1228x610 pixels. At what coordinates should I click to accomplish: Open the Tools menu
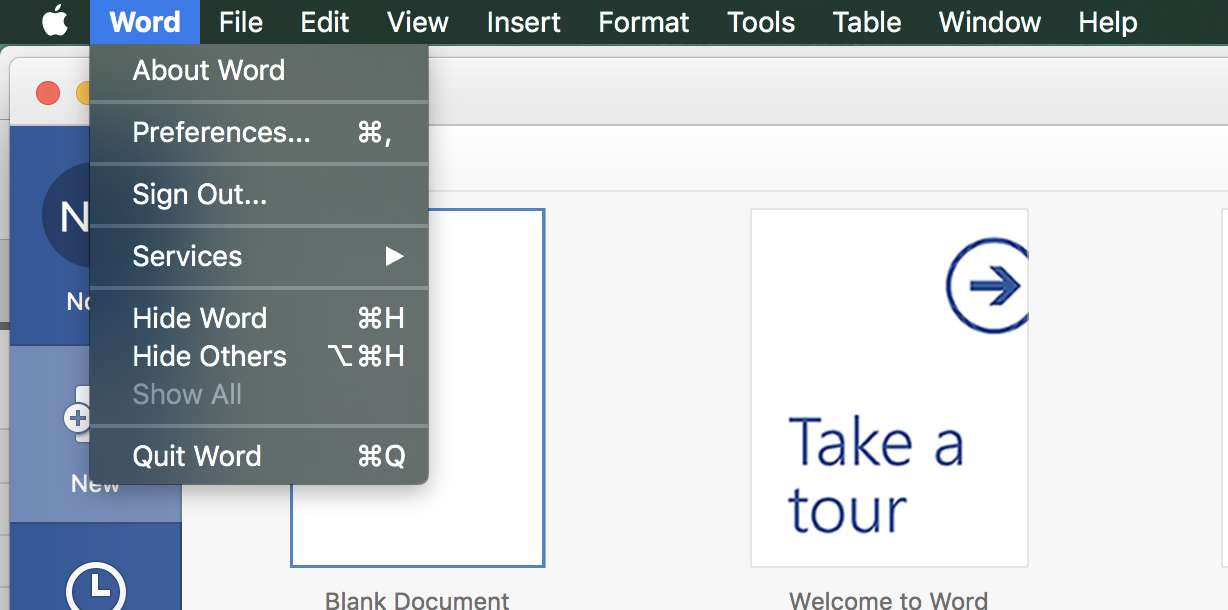click(760, 22)
